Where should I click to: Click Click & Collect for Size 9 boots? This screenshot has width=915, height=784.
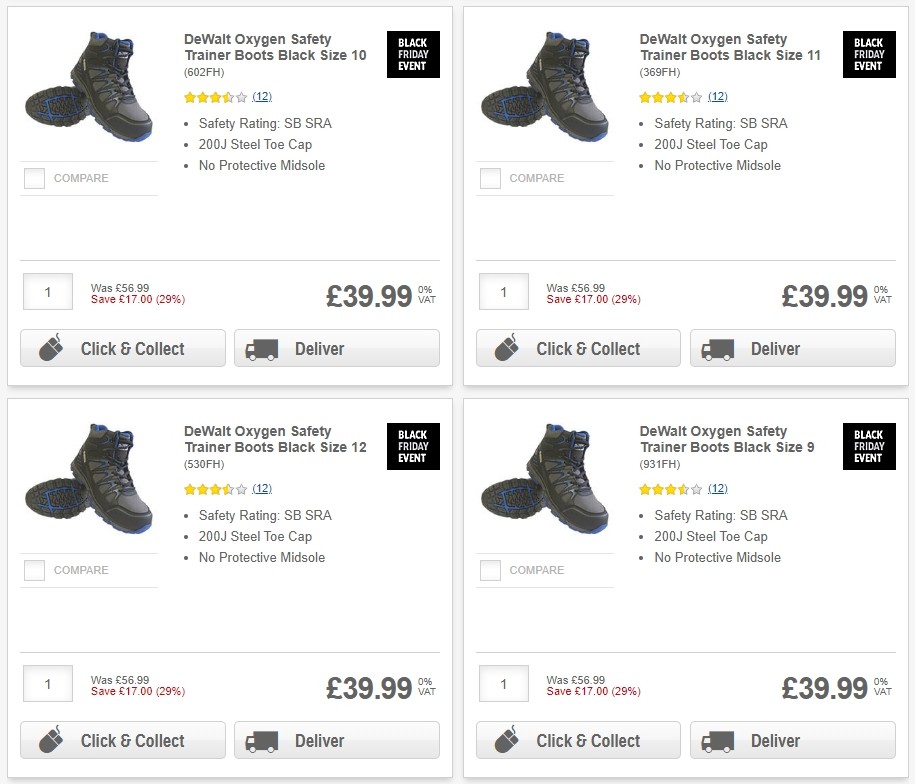coord(578,741)
